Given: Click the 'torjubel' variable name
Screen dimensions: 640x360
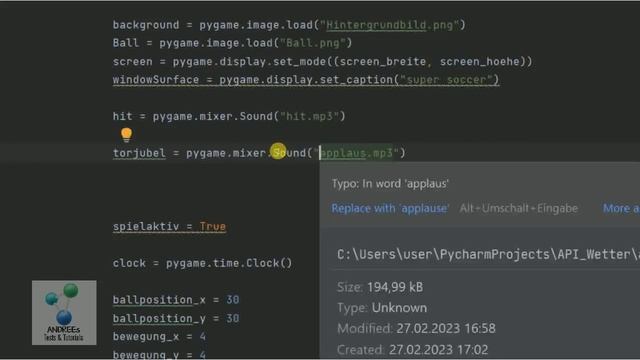Looking at the screenshot, I should pyautogui.click(x=139, y=153).
